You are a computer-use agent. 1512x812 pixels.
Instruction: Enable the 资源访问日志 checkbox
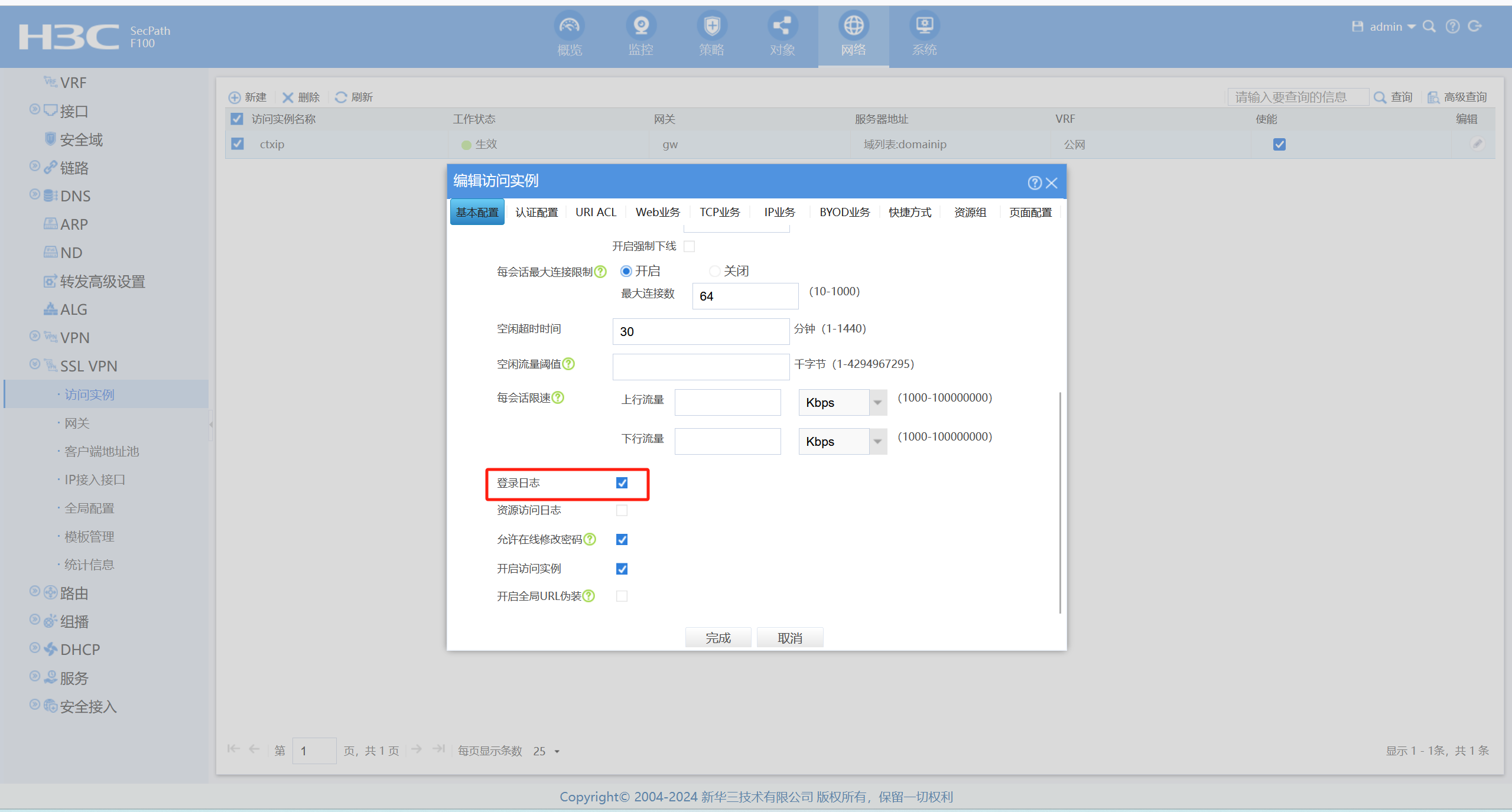tap(622, 510)
